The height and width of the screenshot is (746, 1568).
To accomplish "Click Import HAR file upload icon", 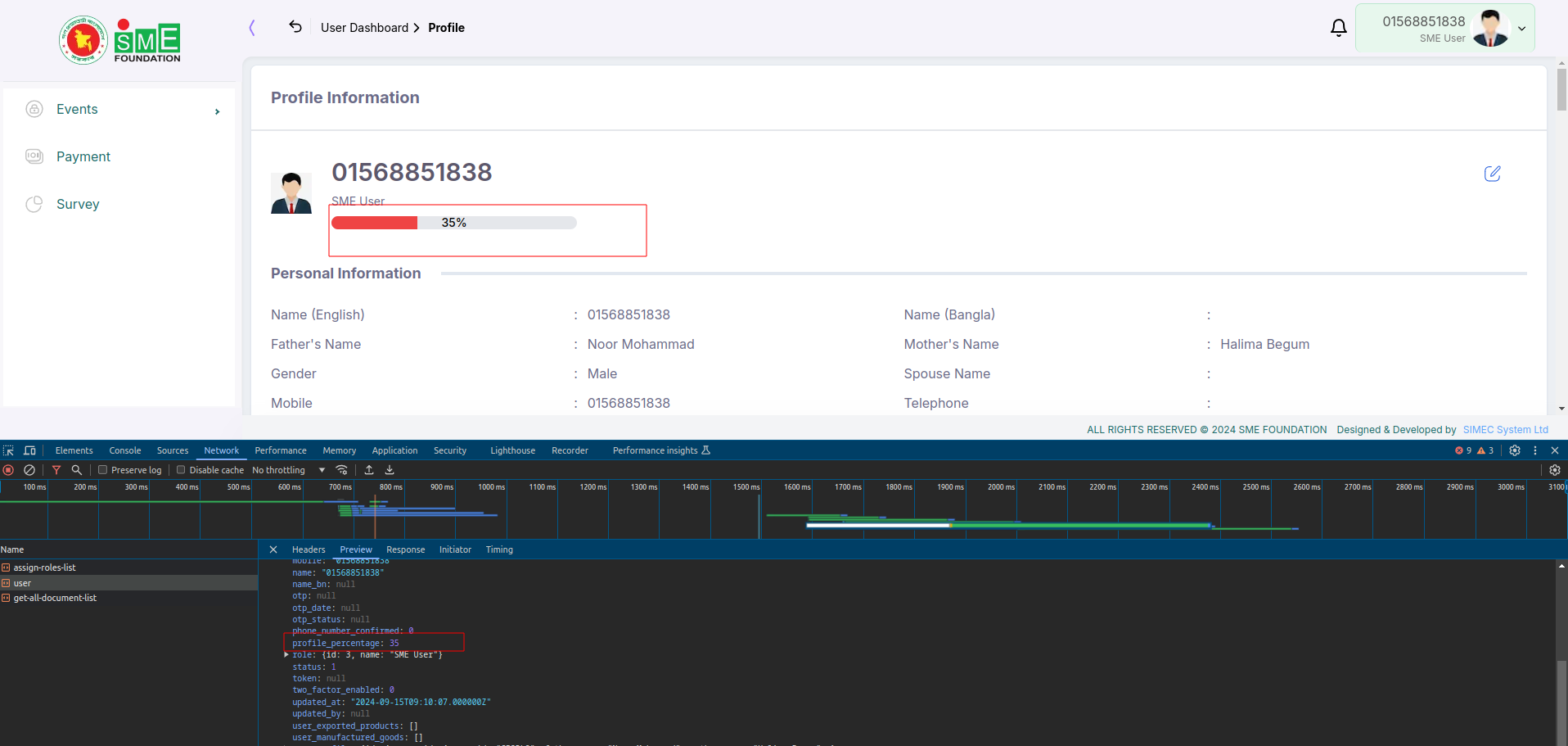I will point(369,470).
